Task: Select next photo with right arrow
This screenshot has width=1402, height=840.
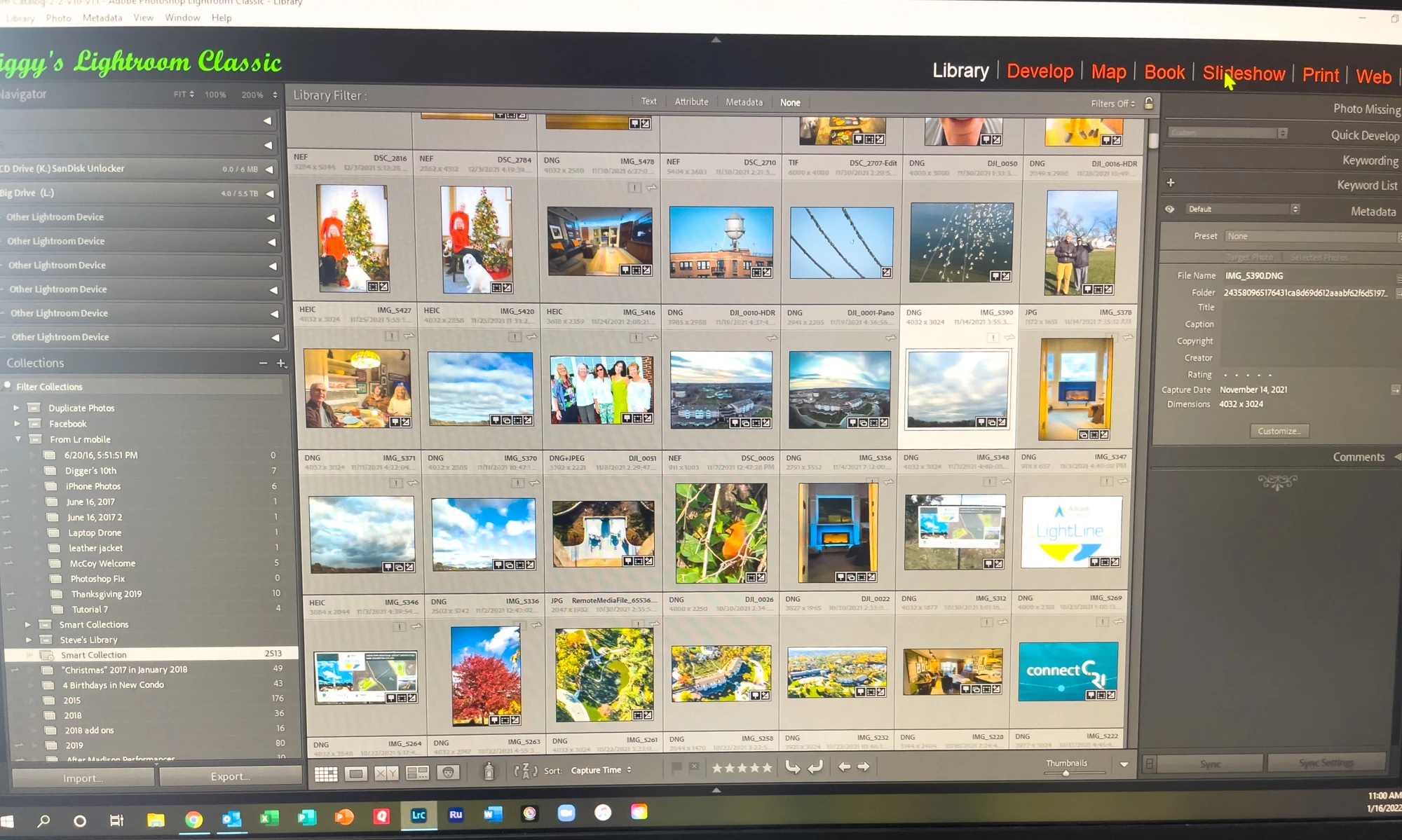Action: 864,767
